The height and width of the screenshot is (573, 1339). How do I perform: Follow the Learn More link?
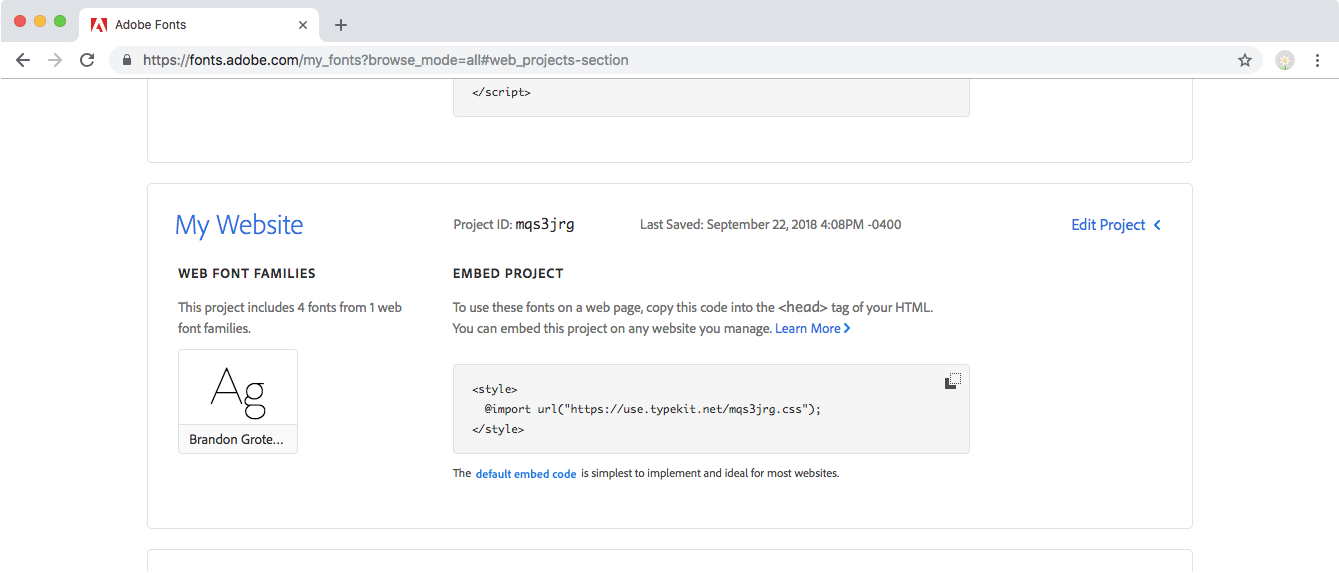pyautogui.click(x=811, y=328)
